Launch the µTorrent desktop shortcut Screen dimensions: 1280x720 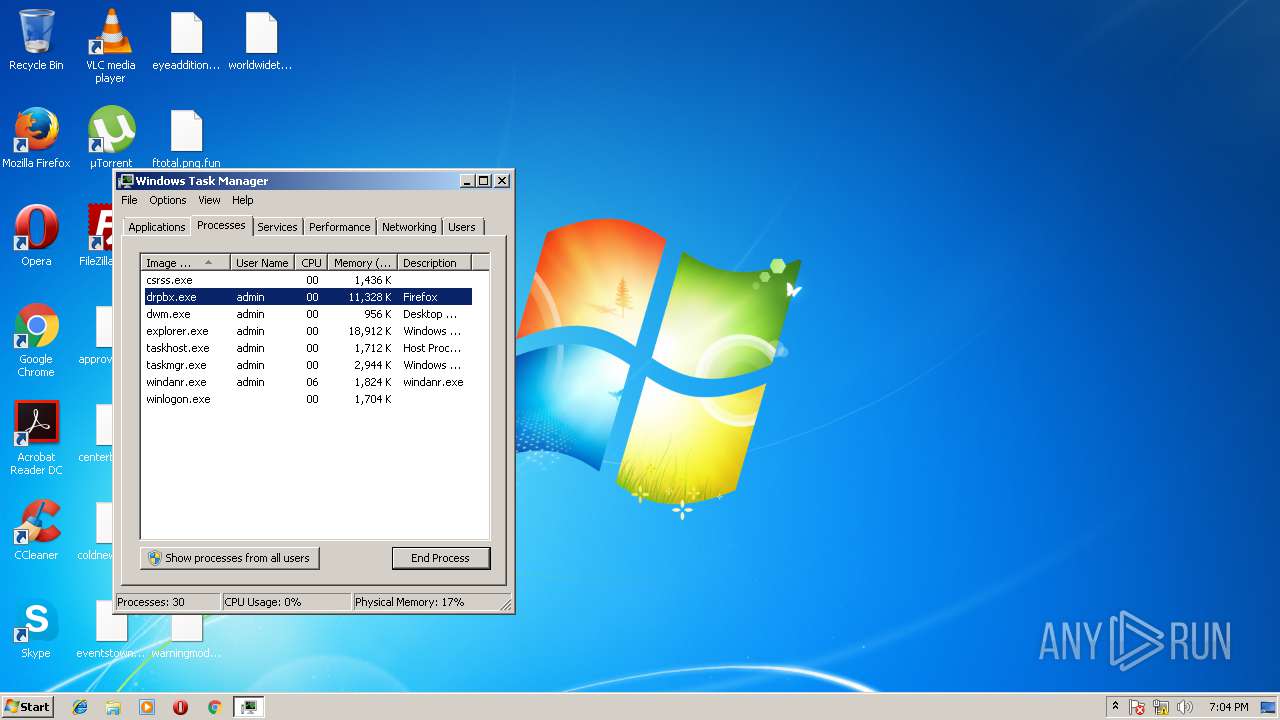111,138
